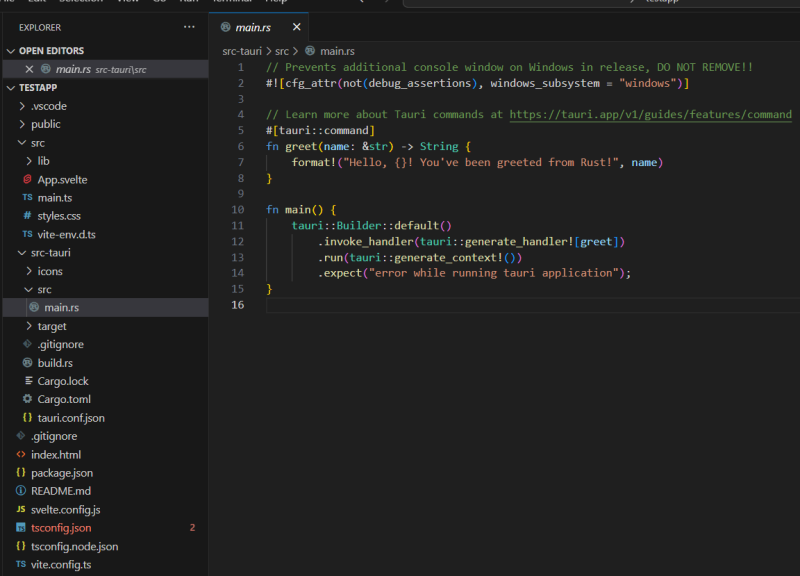Open Cargo.toml file

[64, 399]
